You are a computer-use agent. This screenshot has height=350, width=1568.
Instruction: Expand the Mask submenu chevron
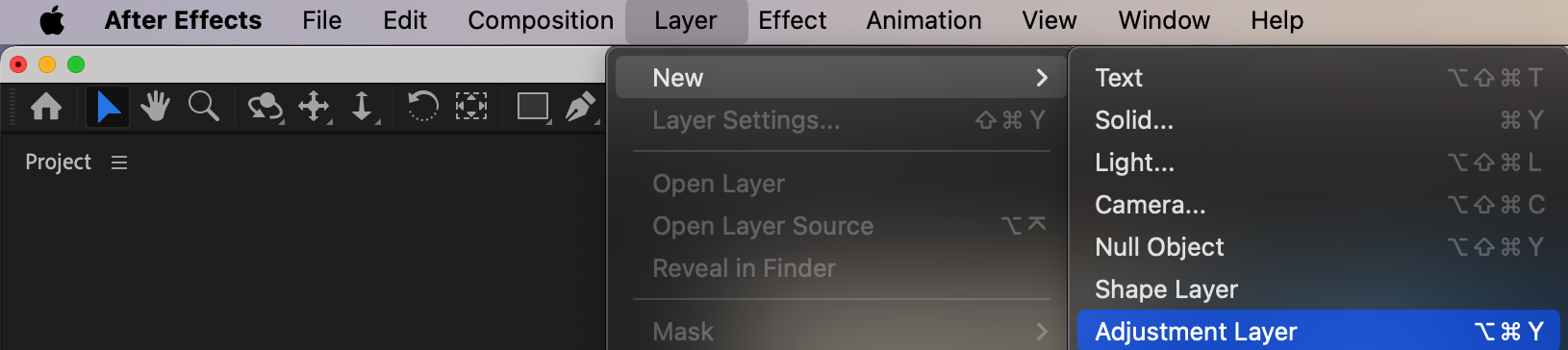[x=1042, y=332]
